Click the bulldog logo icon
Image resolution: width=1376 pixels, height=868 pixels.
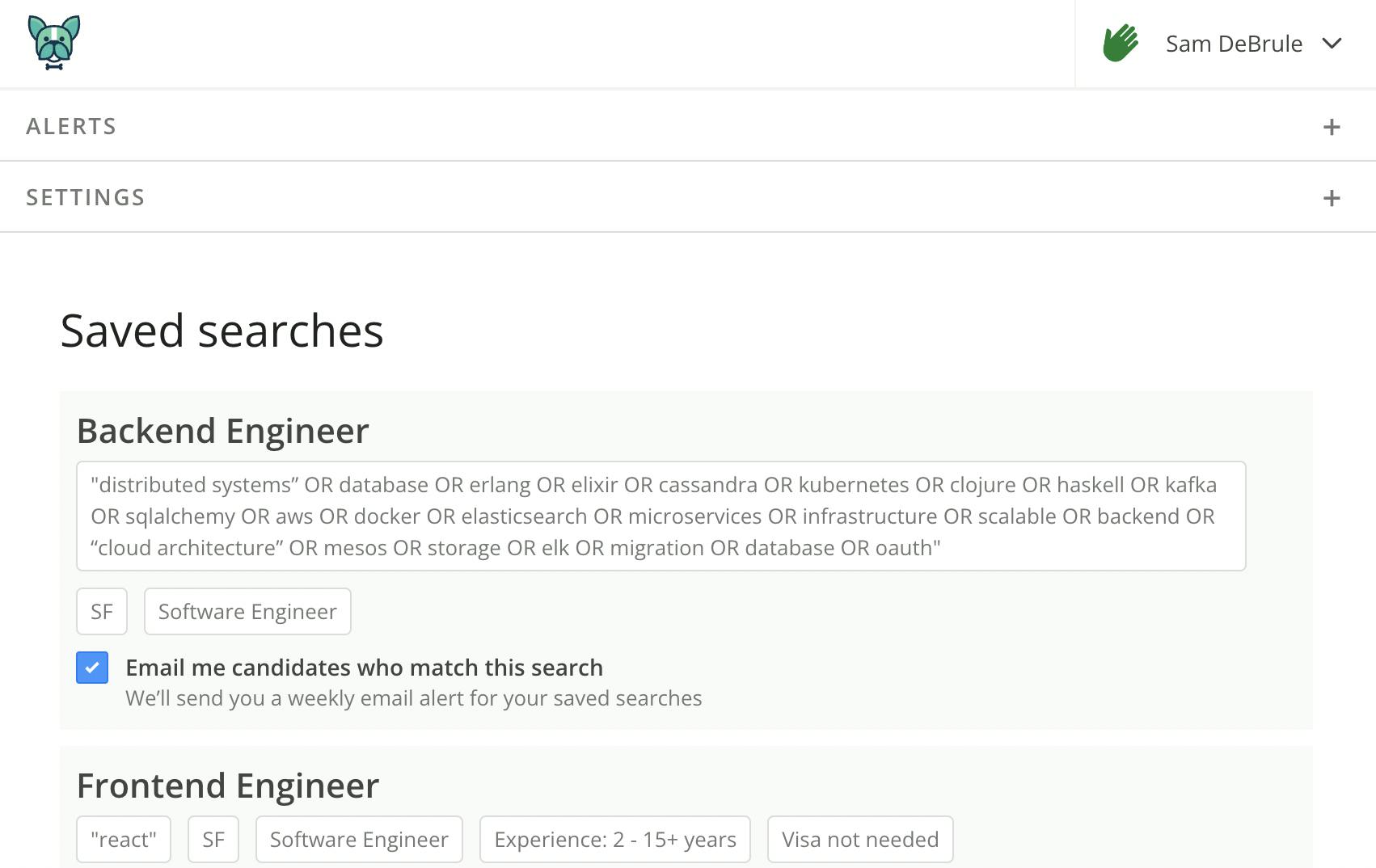[54, 43]
